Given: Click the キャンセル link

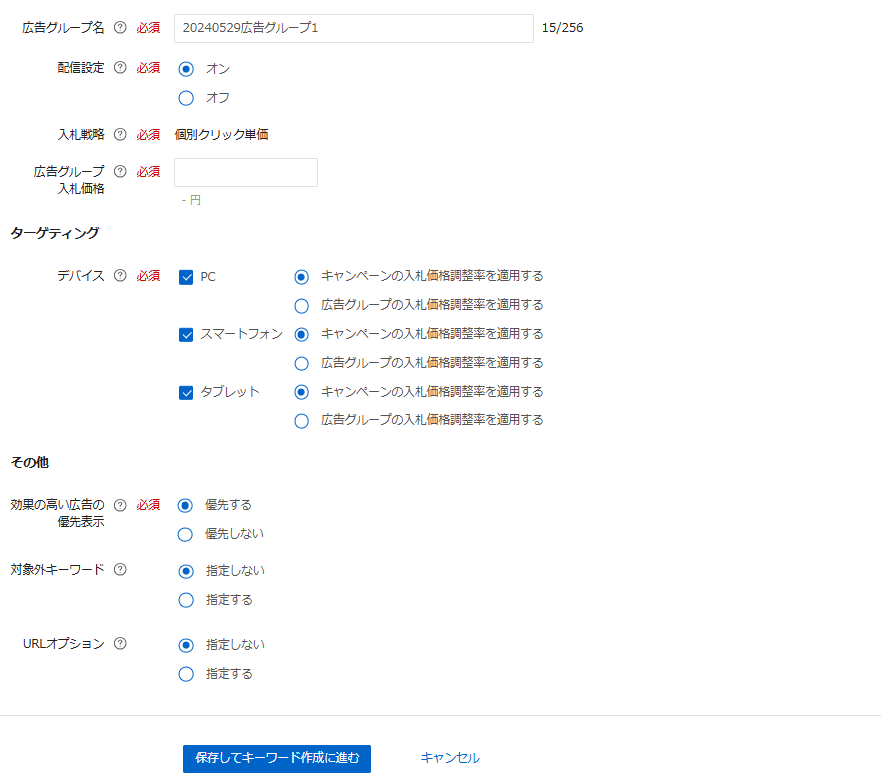Looking at the screenshot, I should [x=450, y=758].
